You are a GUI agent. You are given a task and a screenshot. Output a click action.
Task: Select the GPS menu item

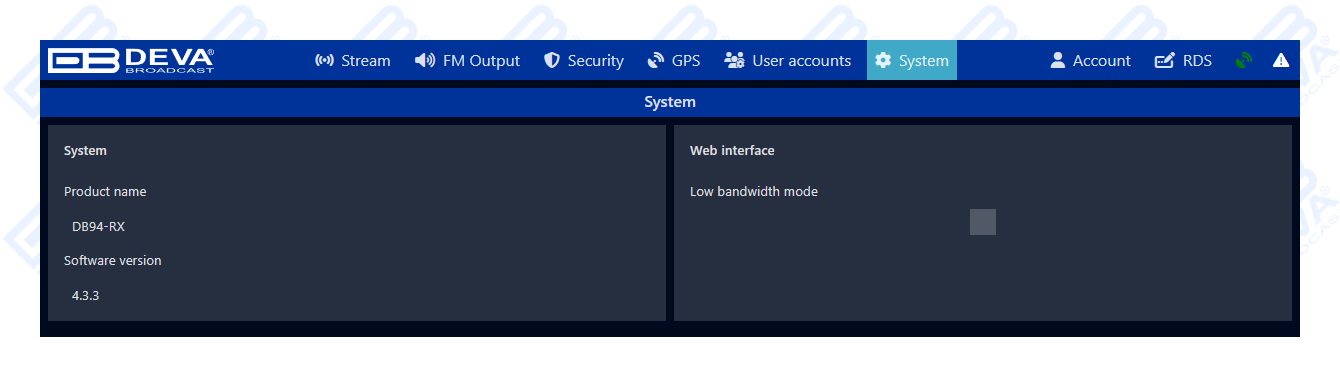[674, 61]
